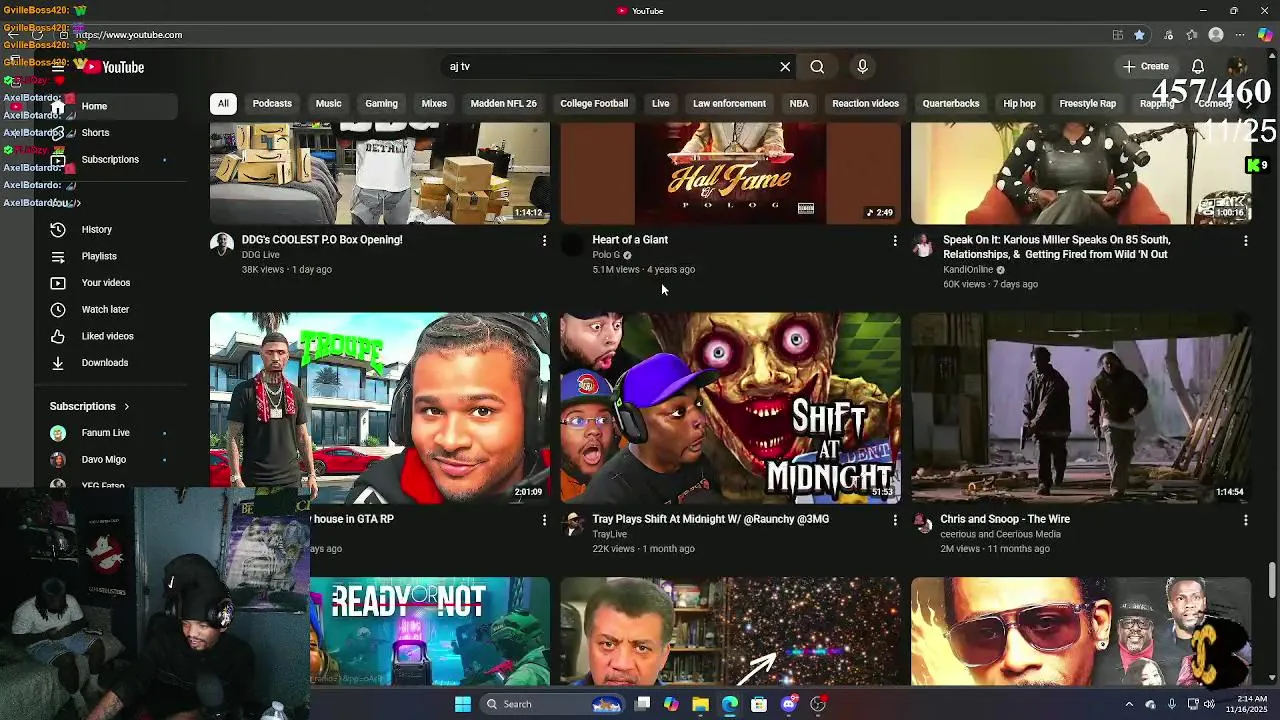This screenshot has height=720, width=1280.
Task: Open Heart of a Giant video title
Action: point(630,240)
